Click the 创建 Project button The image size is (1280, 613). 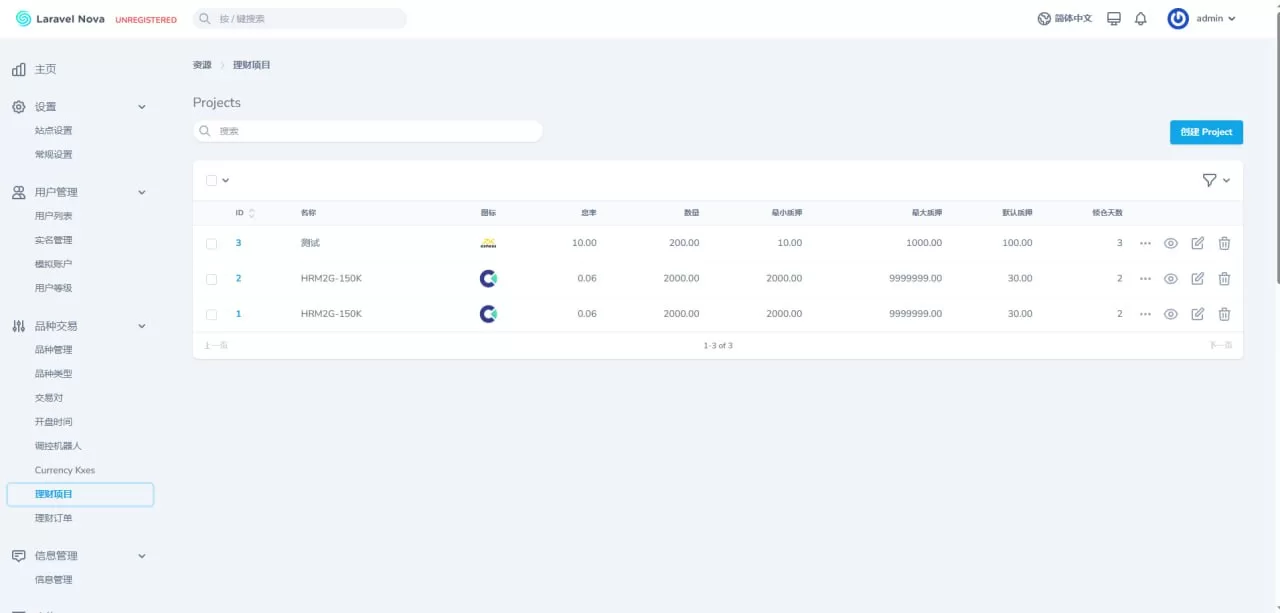pos(1205,132)
